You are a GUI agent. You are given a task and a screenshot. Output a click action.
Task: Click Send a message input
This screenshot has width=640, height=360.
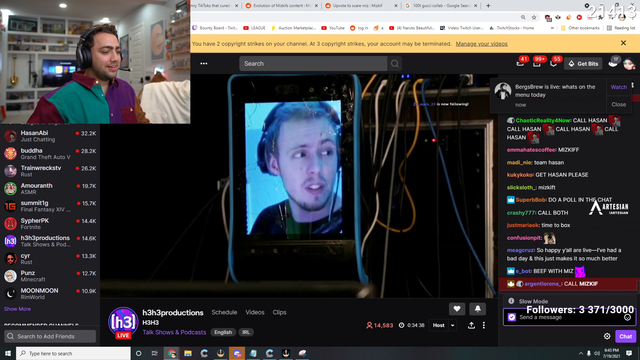(569, 317)
